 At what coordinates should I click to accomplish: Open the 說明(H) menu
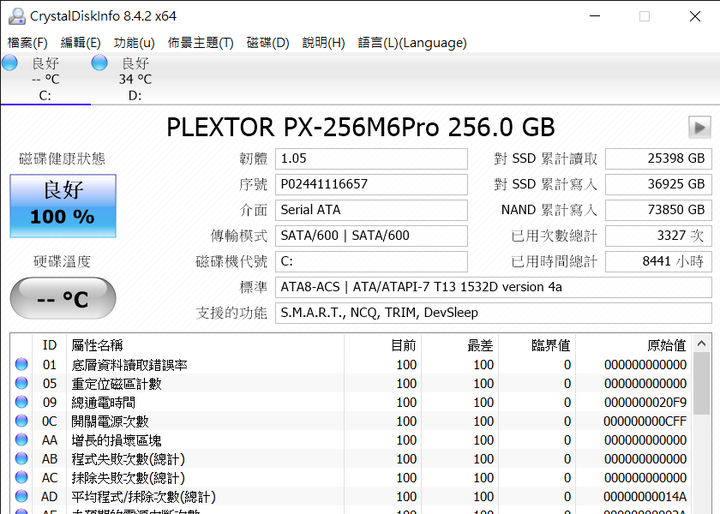point(323,43)
